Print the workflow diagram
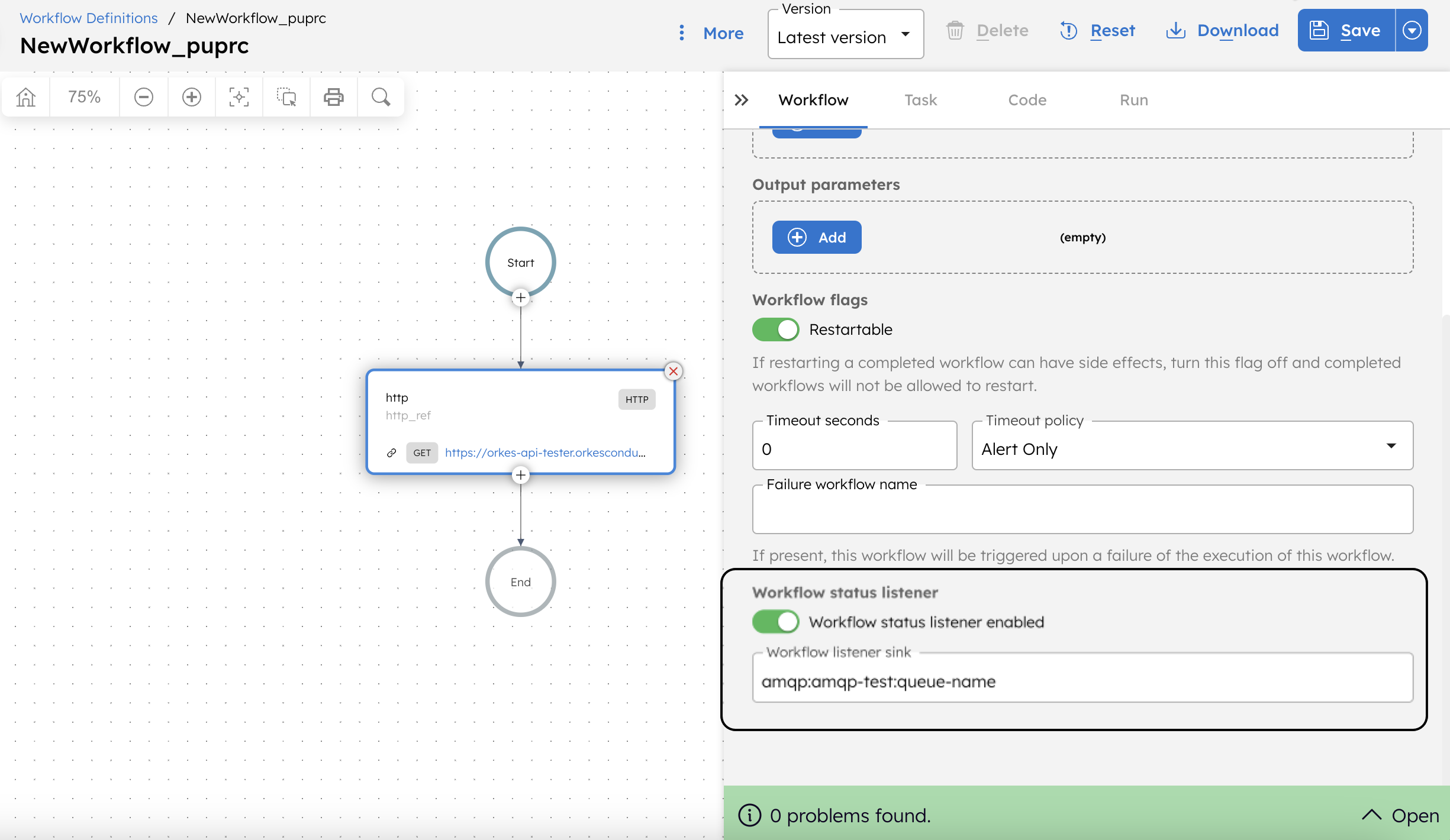The height and width of the screenshot is (840, 1450). [x=334, y=96]
